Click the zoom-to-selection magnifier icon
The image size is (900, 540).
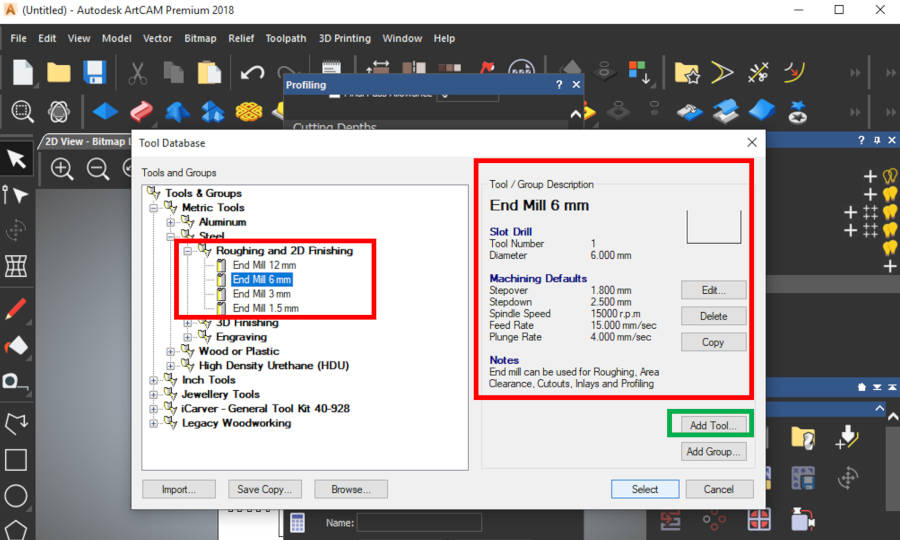click(x=22, y=111)
